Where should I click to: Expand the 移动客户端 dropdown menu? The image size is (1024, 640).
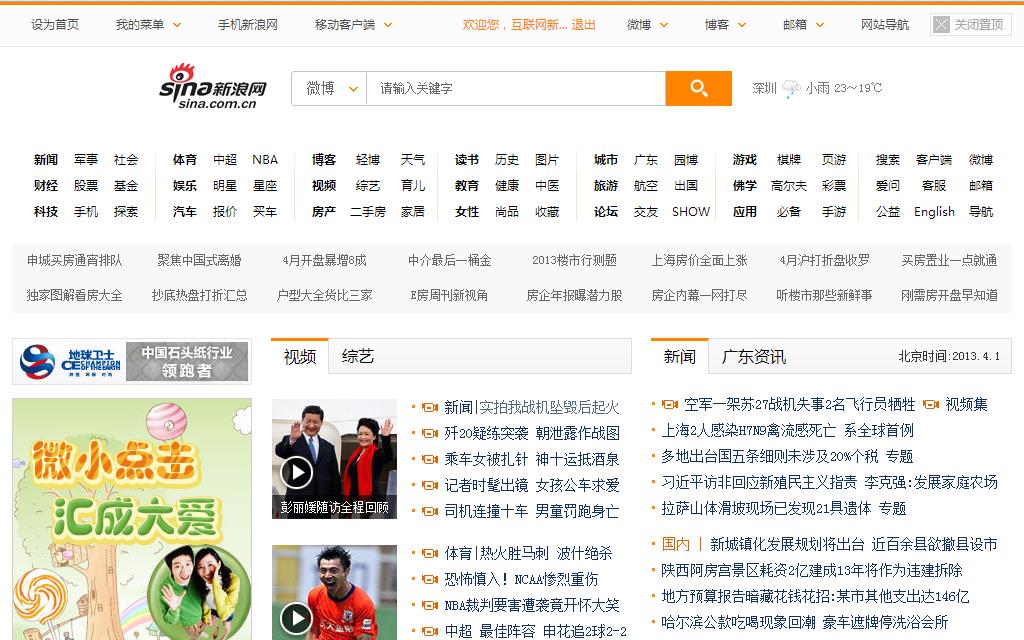click(353, 24)
